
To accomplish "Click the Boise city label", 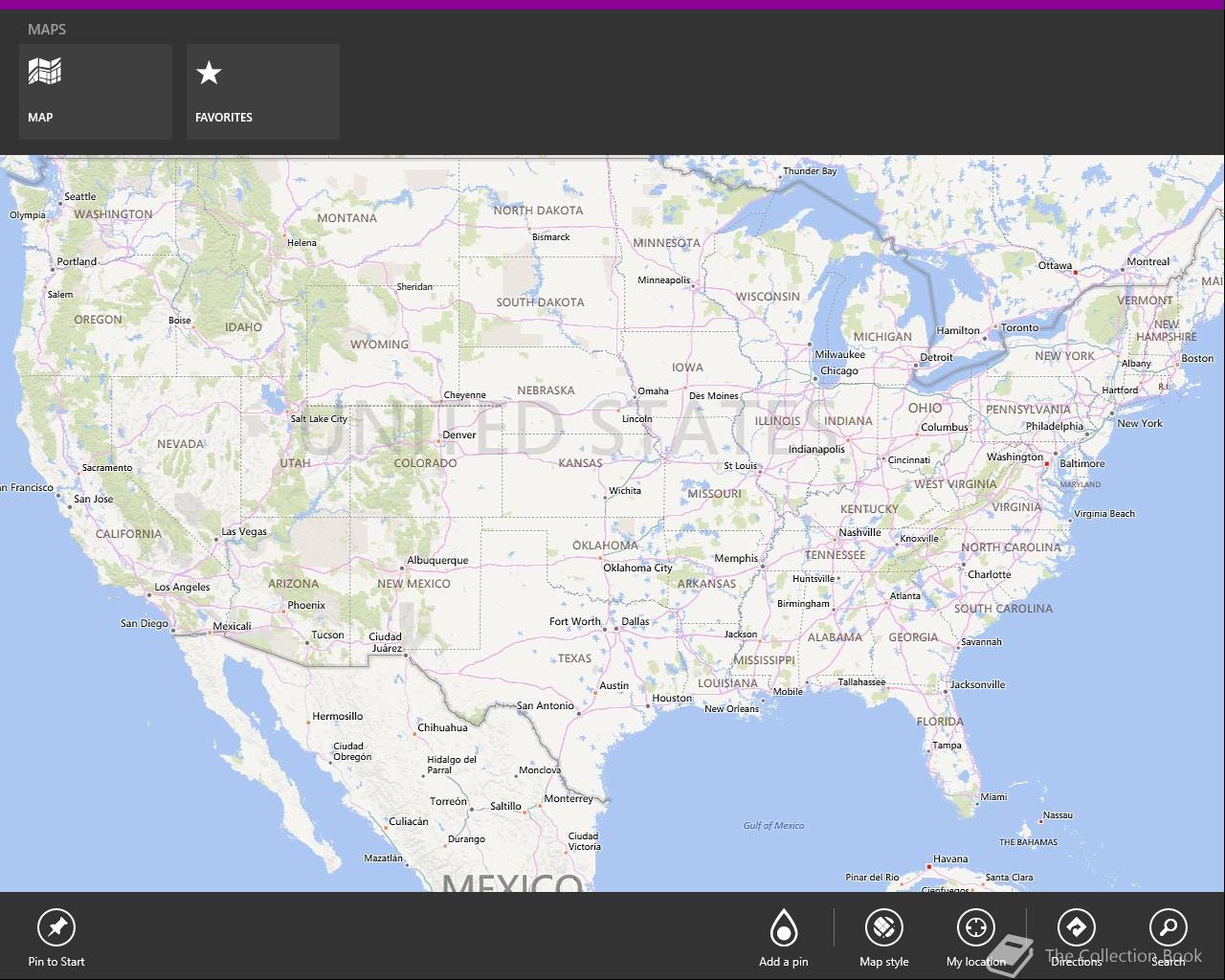I will [180, 320].
